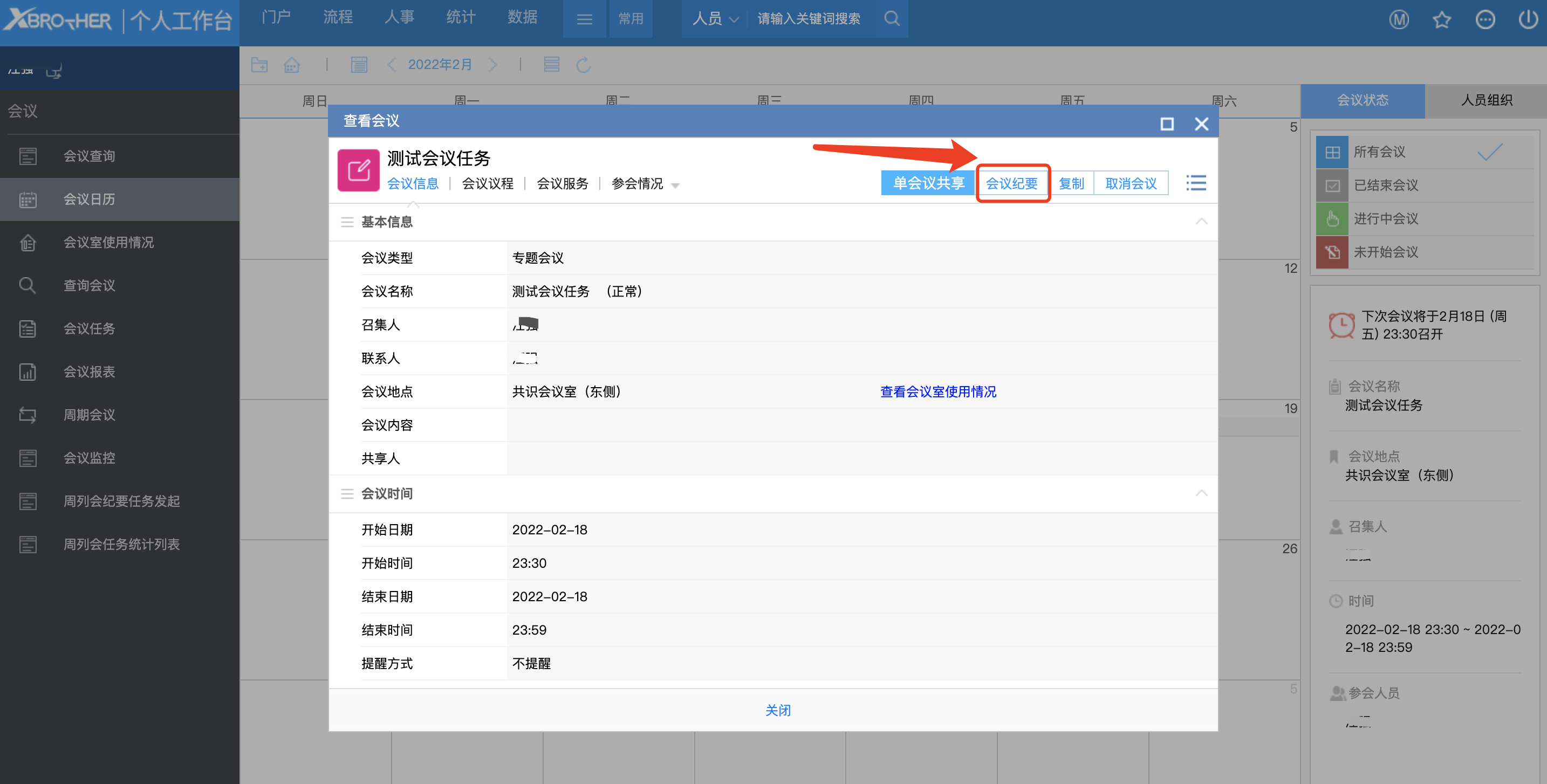The image size is (1547, 784).
Task: Click the hamburger menu icon in top navigation
Action: pos(584,19)
